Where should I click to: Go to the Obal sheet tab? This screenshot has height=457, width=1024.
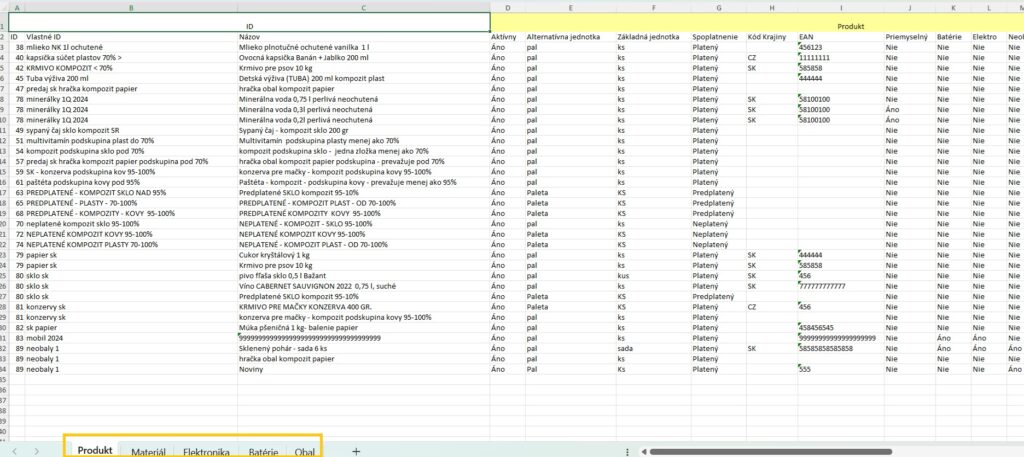click(x=305, y=452)
